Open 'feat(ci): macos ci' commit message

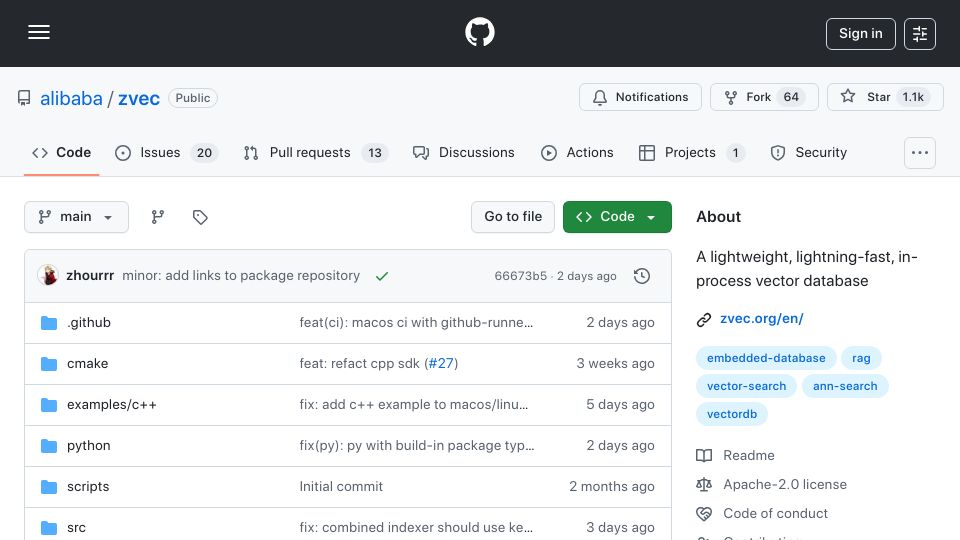(x=416, y=323)
